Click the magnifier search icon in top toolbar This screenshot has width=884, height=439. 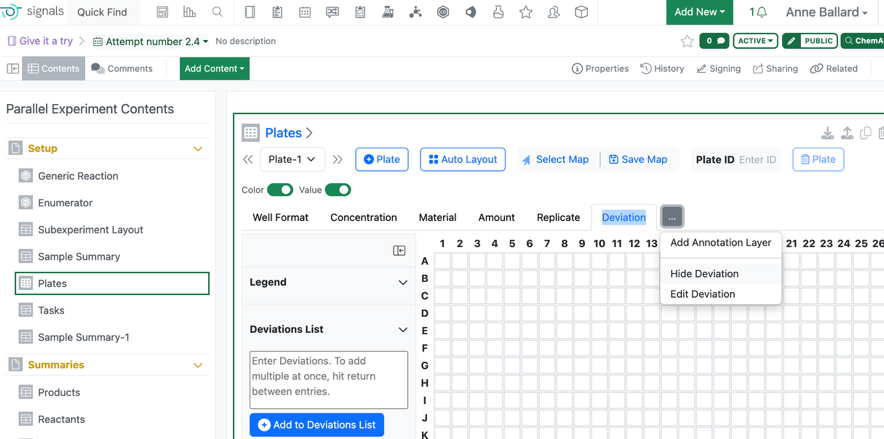click(217, 12)
